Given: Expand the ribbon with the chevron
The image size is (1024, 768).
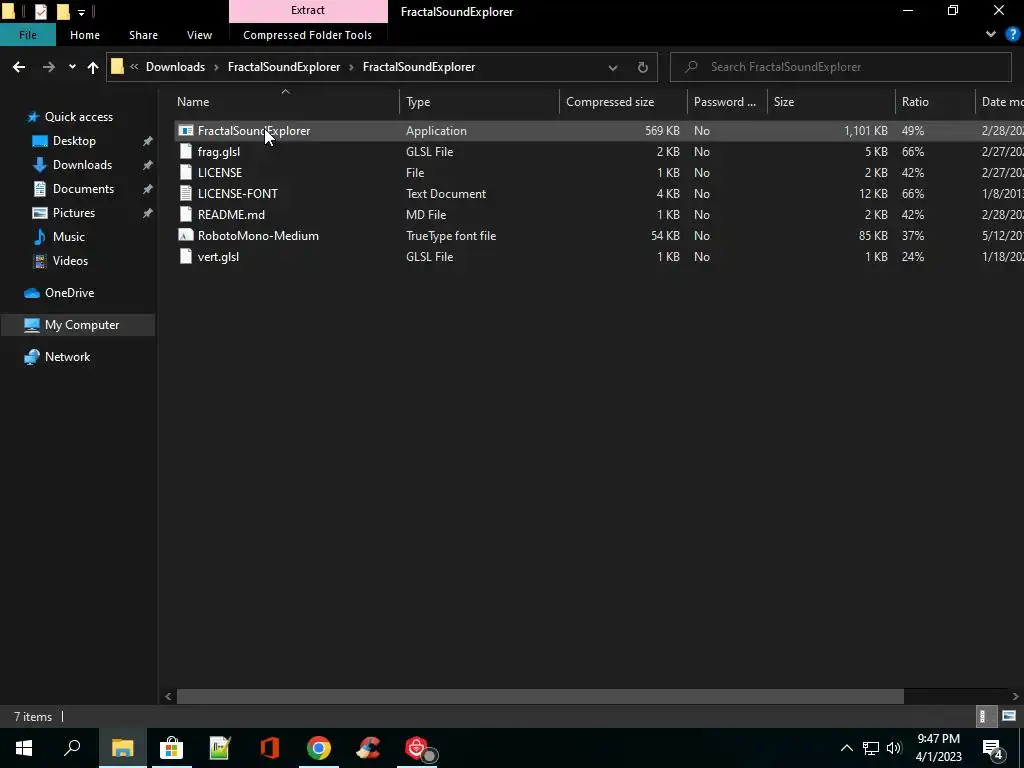Looking at the screenshot, I should 991,35.
